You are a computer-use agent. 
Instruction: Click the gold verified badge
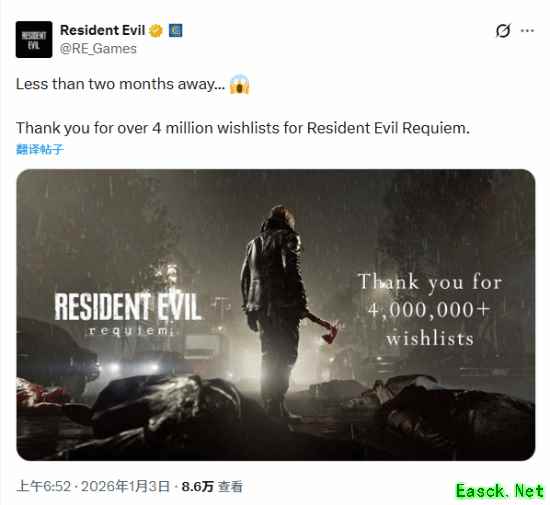coord(156,31)
